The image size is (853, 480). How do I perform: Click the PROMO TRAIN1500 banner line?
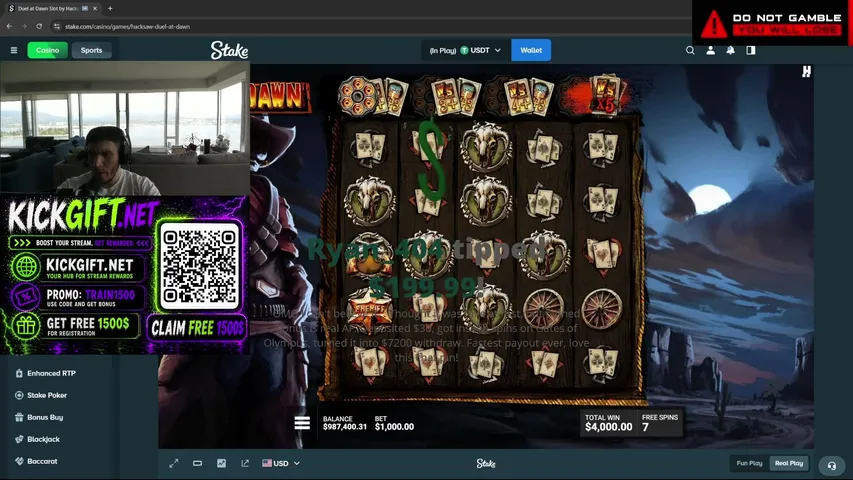click(x=77, y=297)
